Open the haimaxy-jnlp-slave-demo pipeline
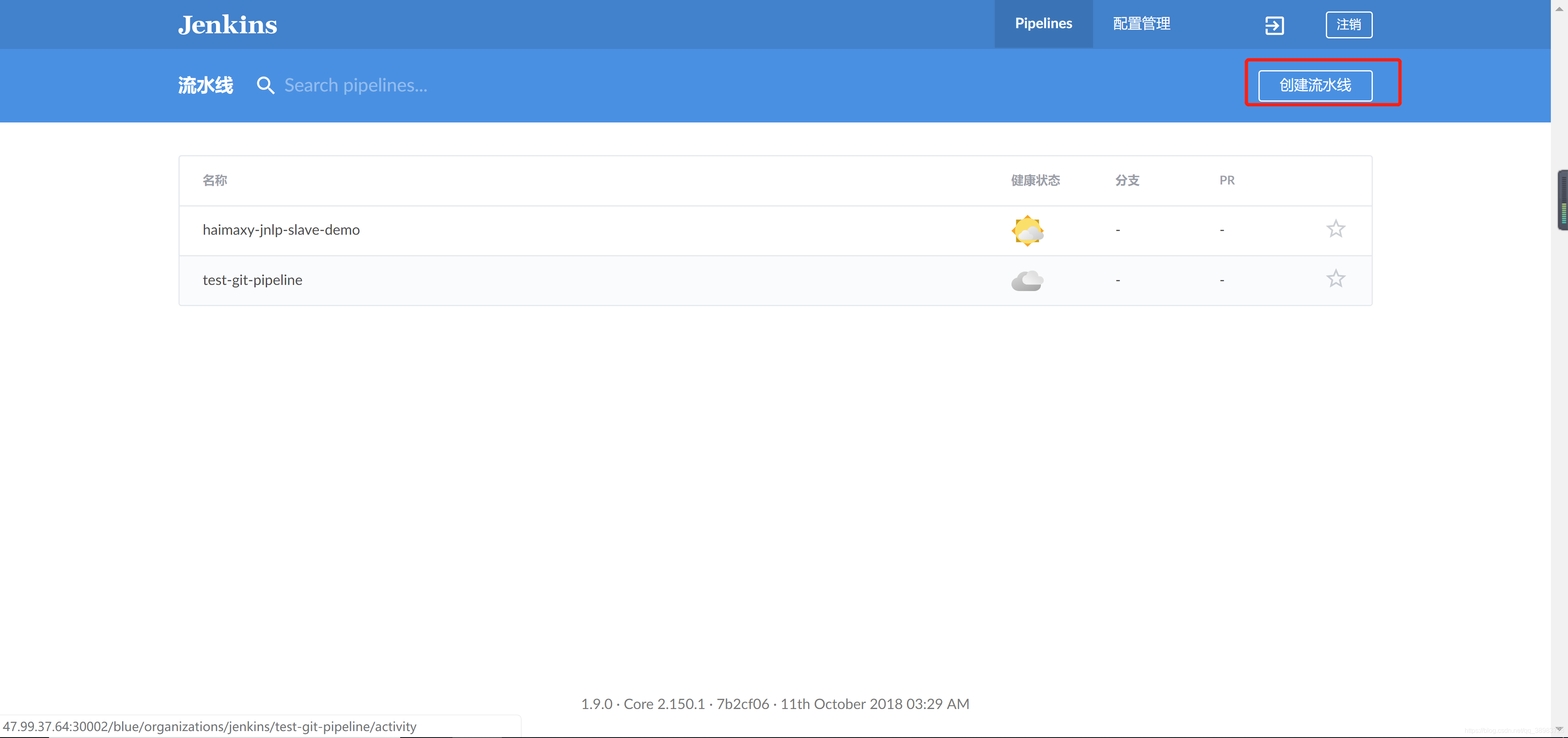 coord(281,230)
